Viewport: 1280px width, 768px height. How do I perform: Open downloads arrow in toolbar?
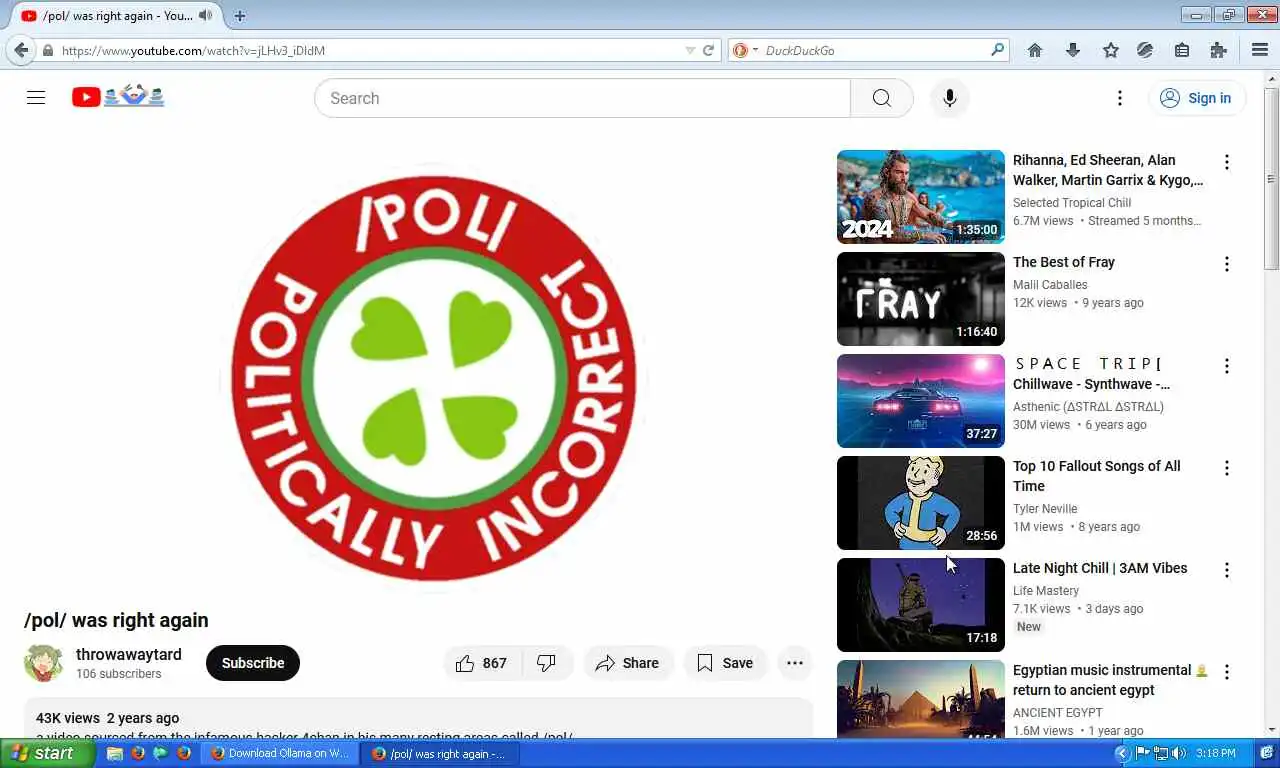[1073, 50]
